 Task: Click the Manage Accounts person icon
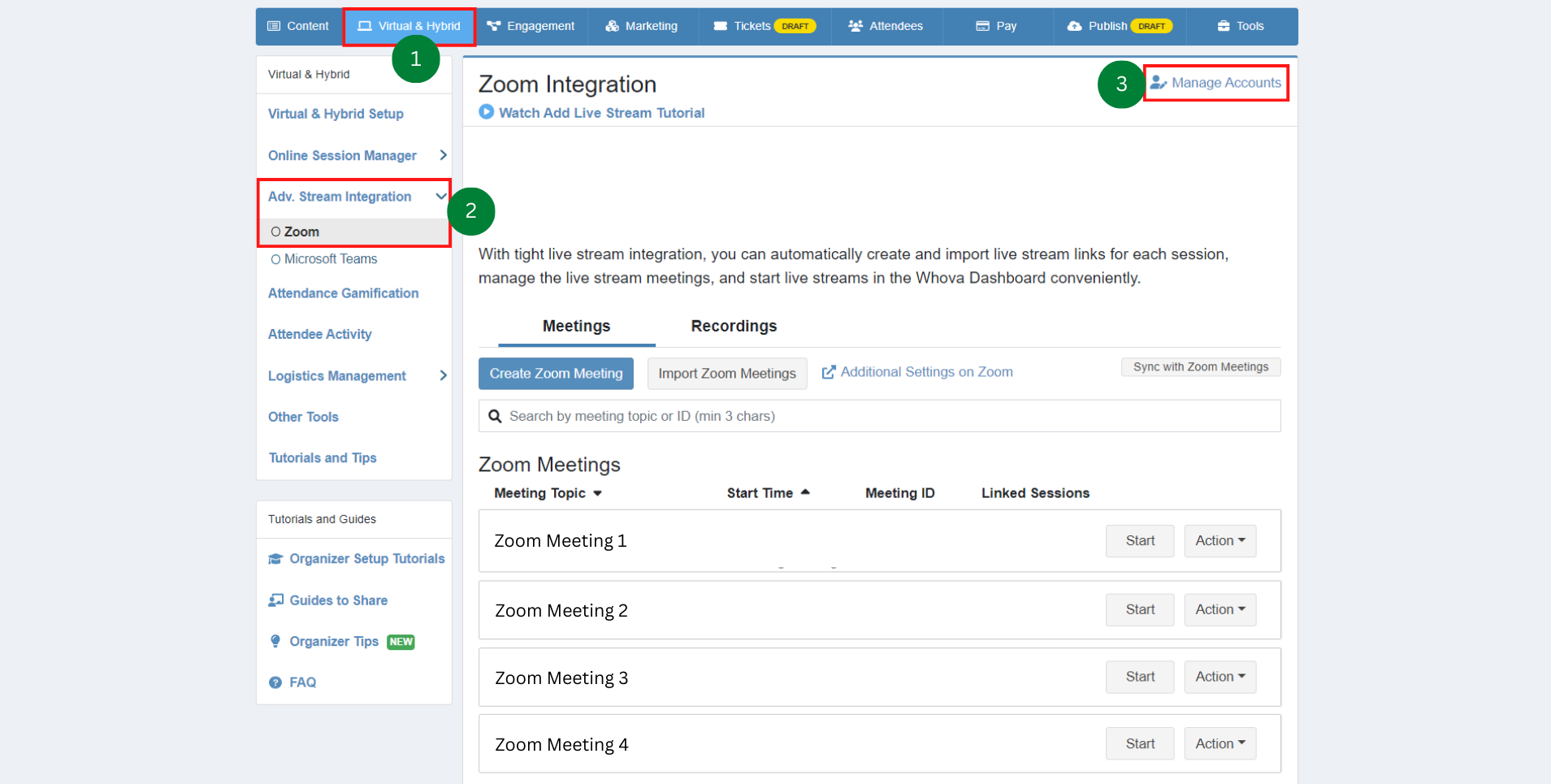[x=1159, y=82]
